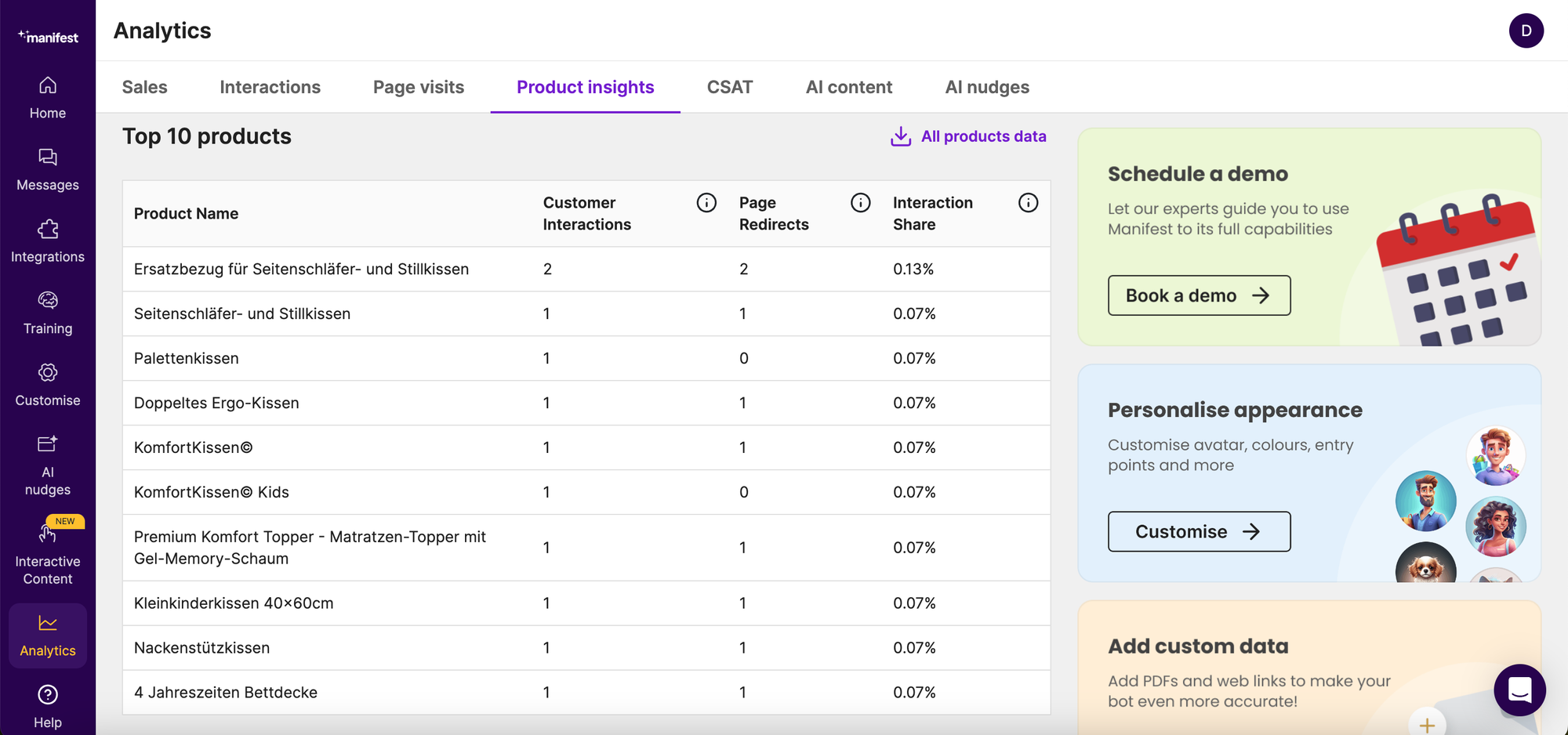Select Analytics in sidebar
Viewport: 1568px width, 735px height.
[48, 635]
